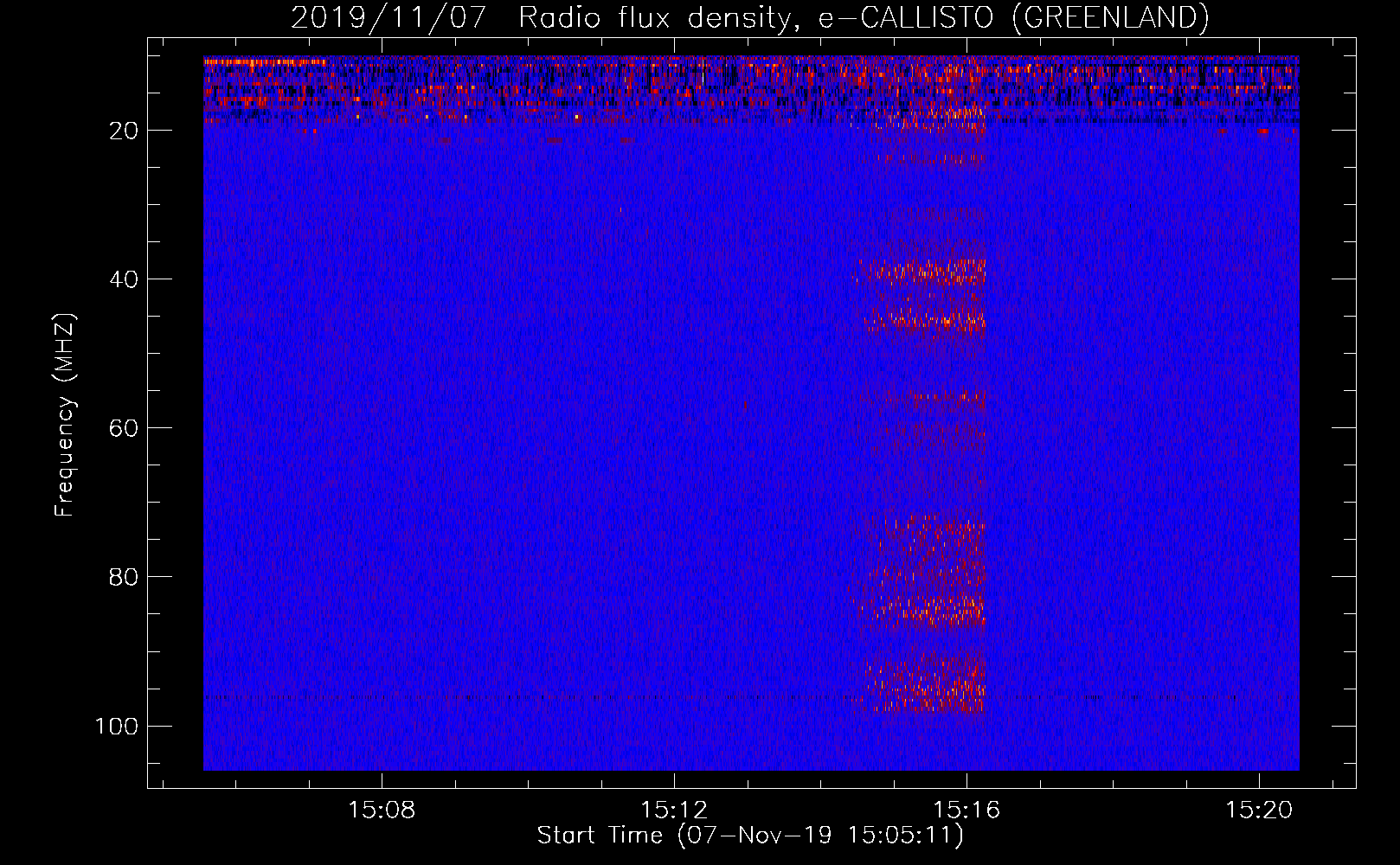Select the 60 MHz frequency tick label
Image resolution: width=1400 pixels, height=865 pixels.
tap(123, 428)
